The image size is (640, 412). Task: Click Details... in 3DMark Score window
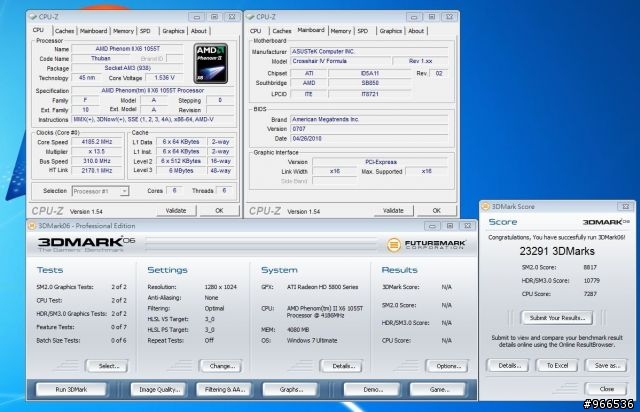pos(509,365)
